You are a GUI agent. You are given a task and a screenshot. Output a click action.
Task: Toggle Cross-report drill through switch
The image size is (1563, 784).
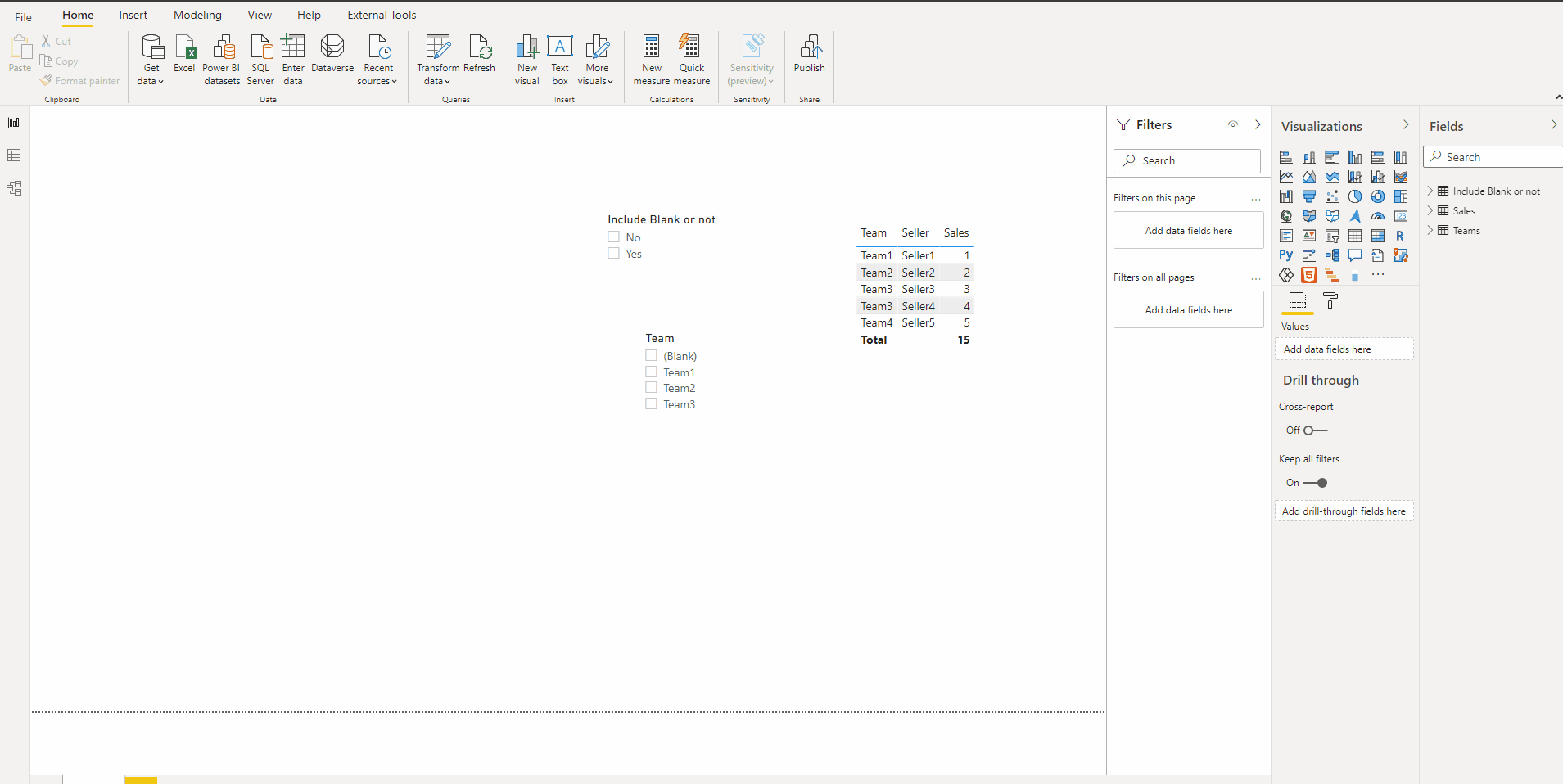1315,430
